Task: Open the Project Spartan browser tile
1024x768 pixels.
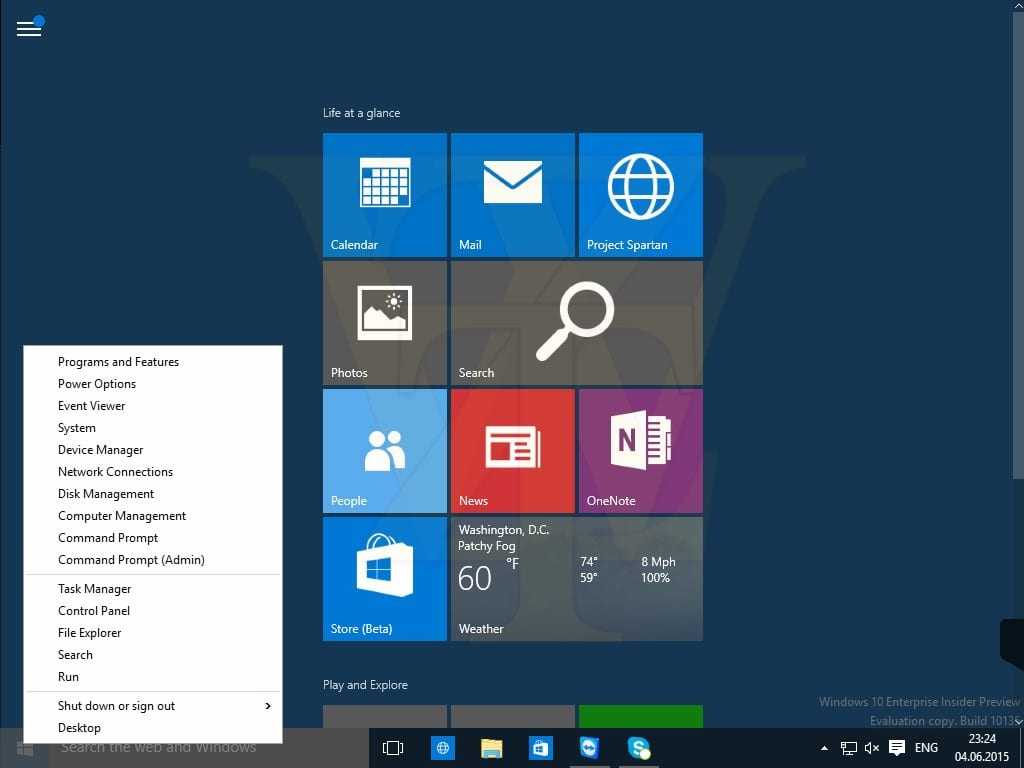Action: [x=640, y=194]
